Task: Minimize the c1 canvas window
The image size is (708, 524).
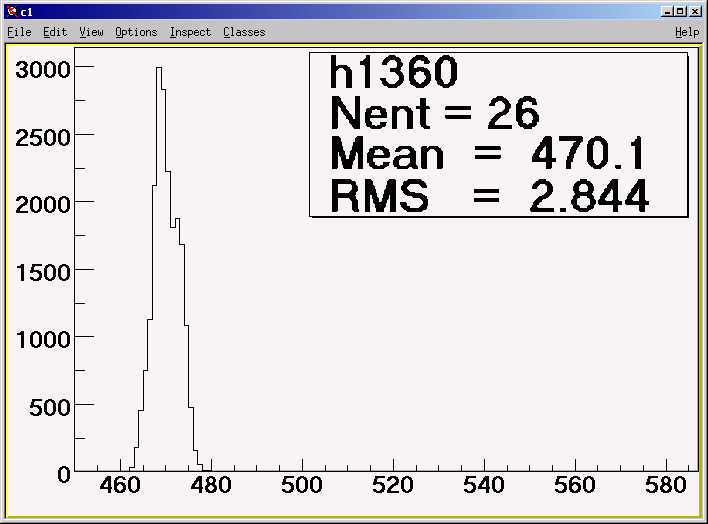Action: [666, 12]
